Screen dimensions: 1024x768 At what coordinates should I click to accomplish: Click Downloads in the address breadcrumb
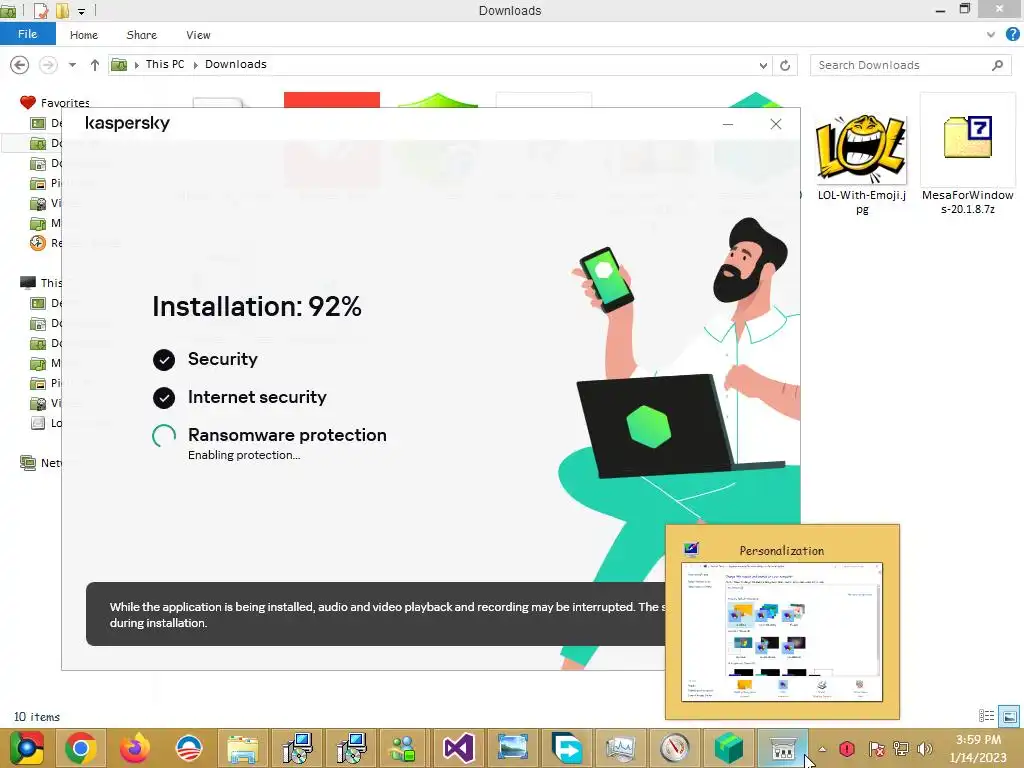236,64
